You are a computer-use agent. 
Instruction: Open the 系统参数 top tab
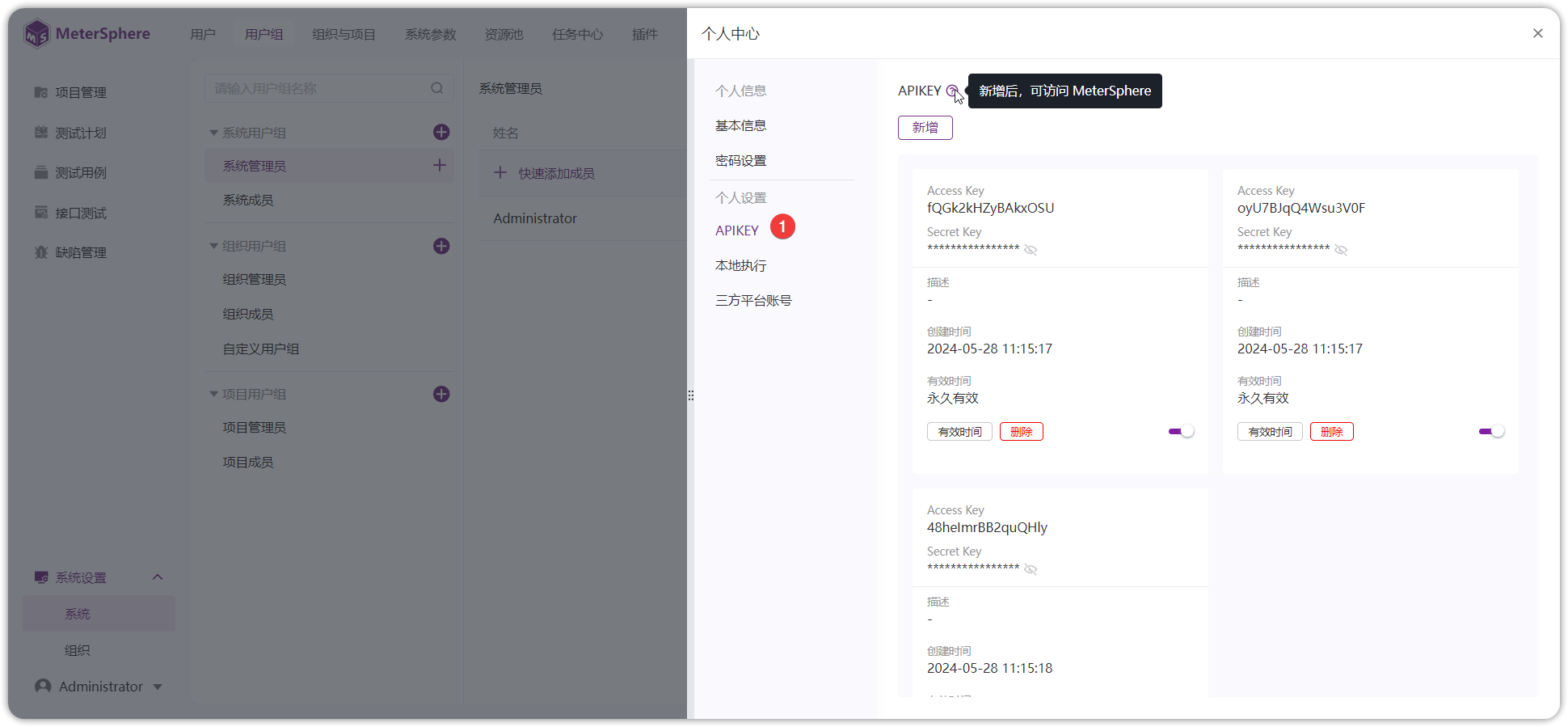coord(430,34)
